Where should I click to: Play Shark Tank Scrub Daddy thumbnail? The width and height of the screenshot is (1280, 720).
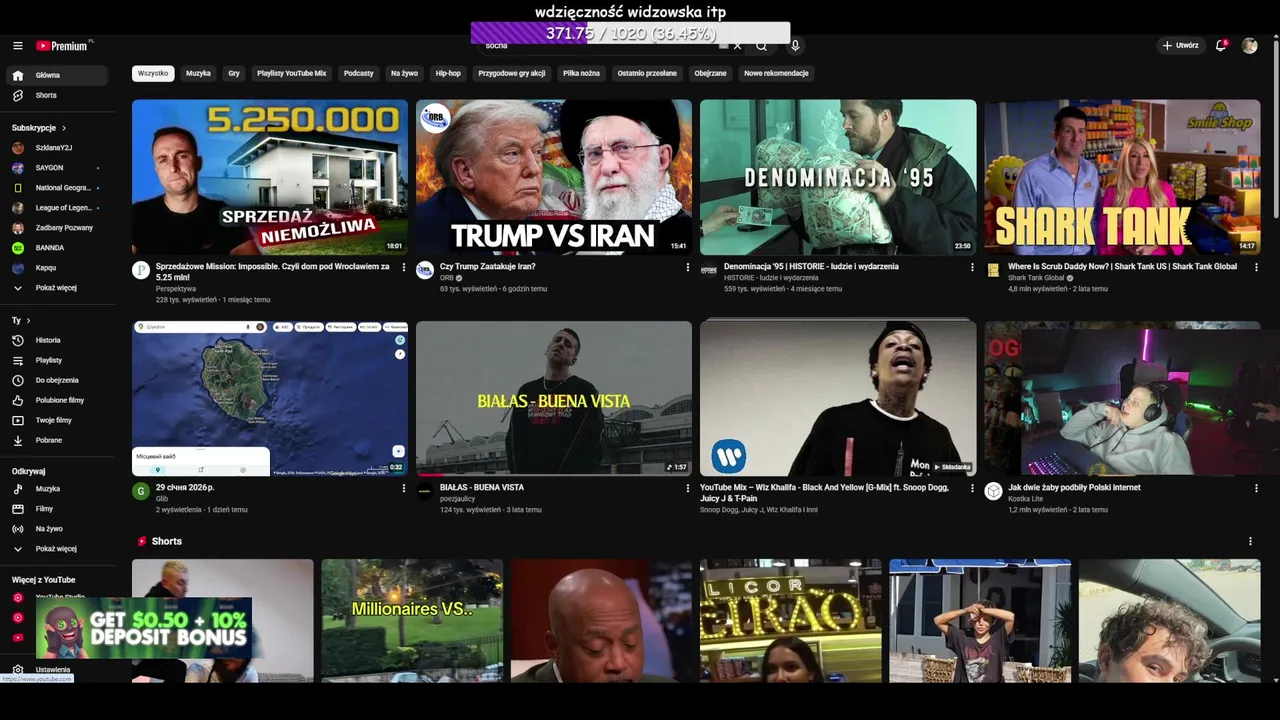1122,177
